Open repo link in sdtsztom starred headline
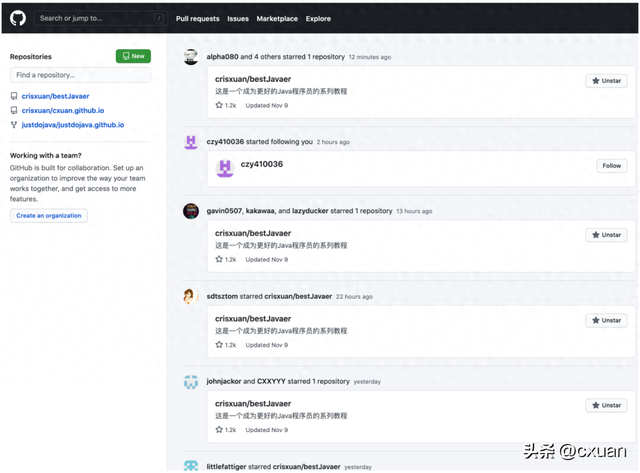 (298, 296)
